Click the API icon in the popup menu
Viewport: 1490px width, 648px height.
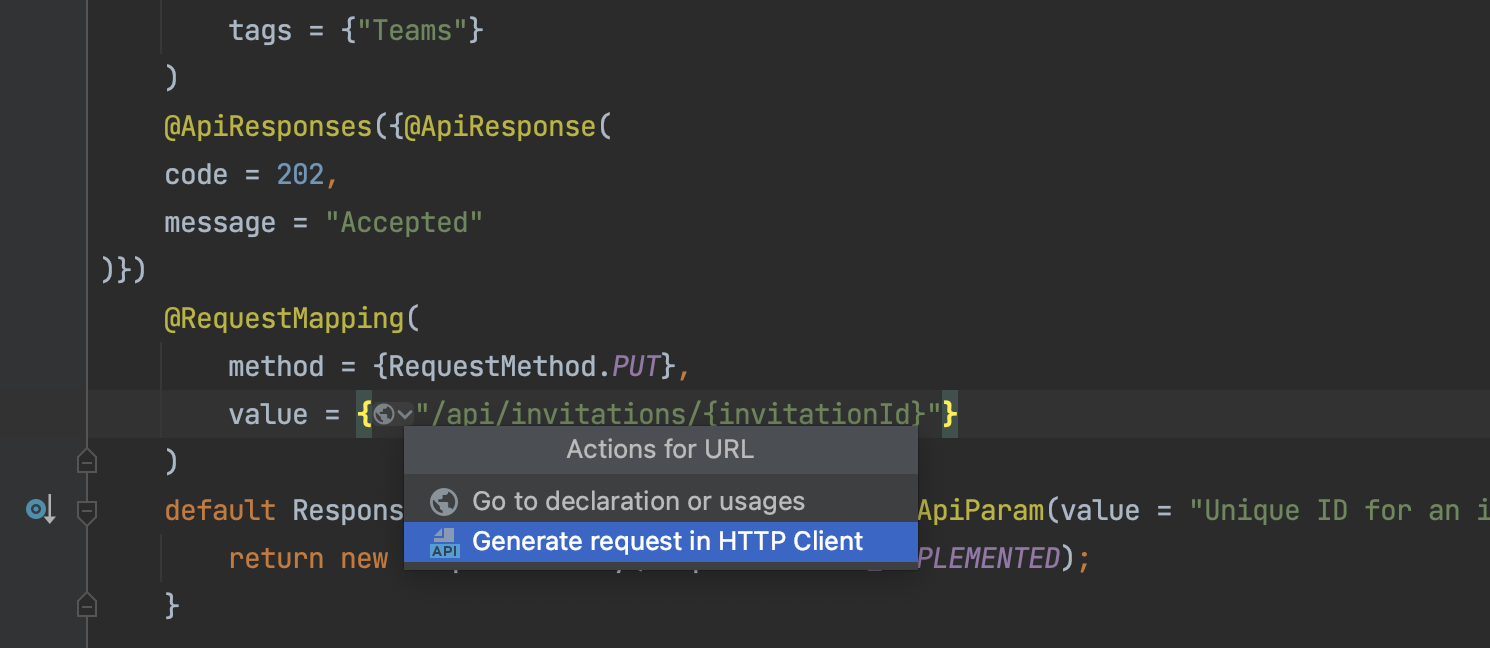(x=444, y=542)
